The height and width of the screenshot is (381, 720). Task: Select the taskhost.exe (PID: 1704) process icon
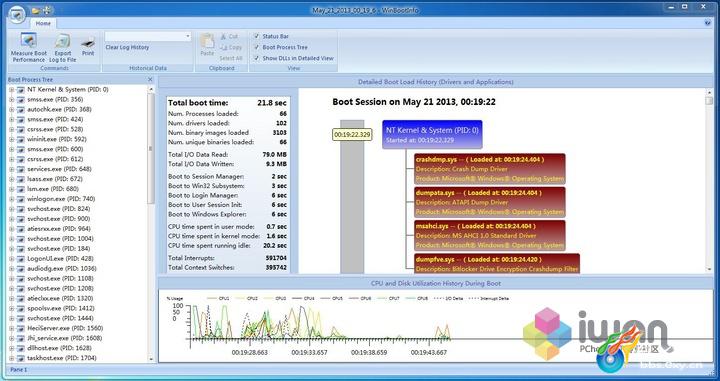[21, 359]
